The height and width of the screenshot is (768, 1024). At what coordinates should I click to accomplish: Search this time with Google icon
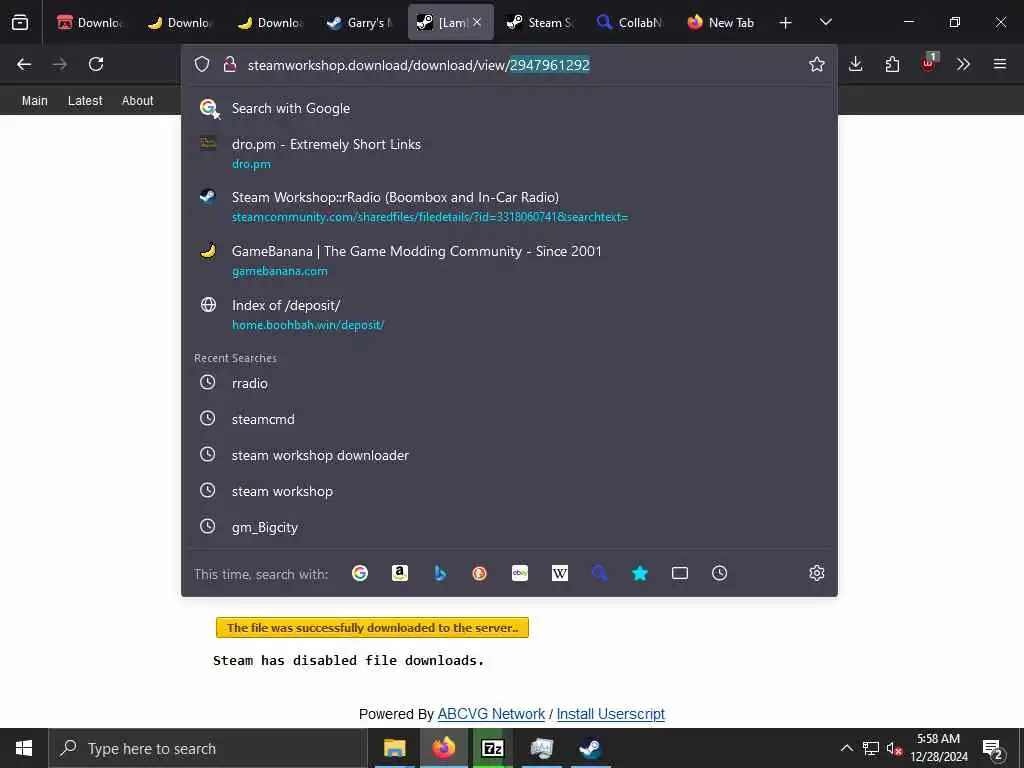(x=360, y=573)
